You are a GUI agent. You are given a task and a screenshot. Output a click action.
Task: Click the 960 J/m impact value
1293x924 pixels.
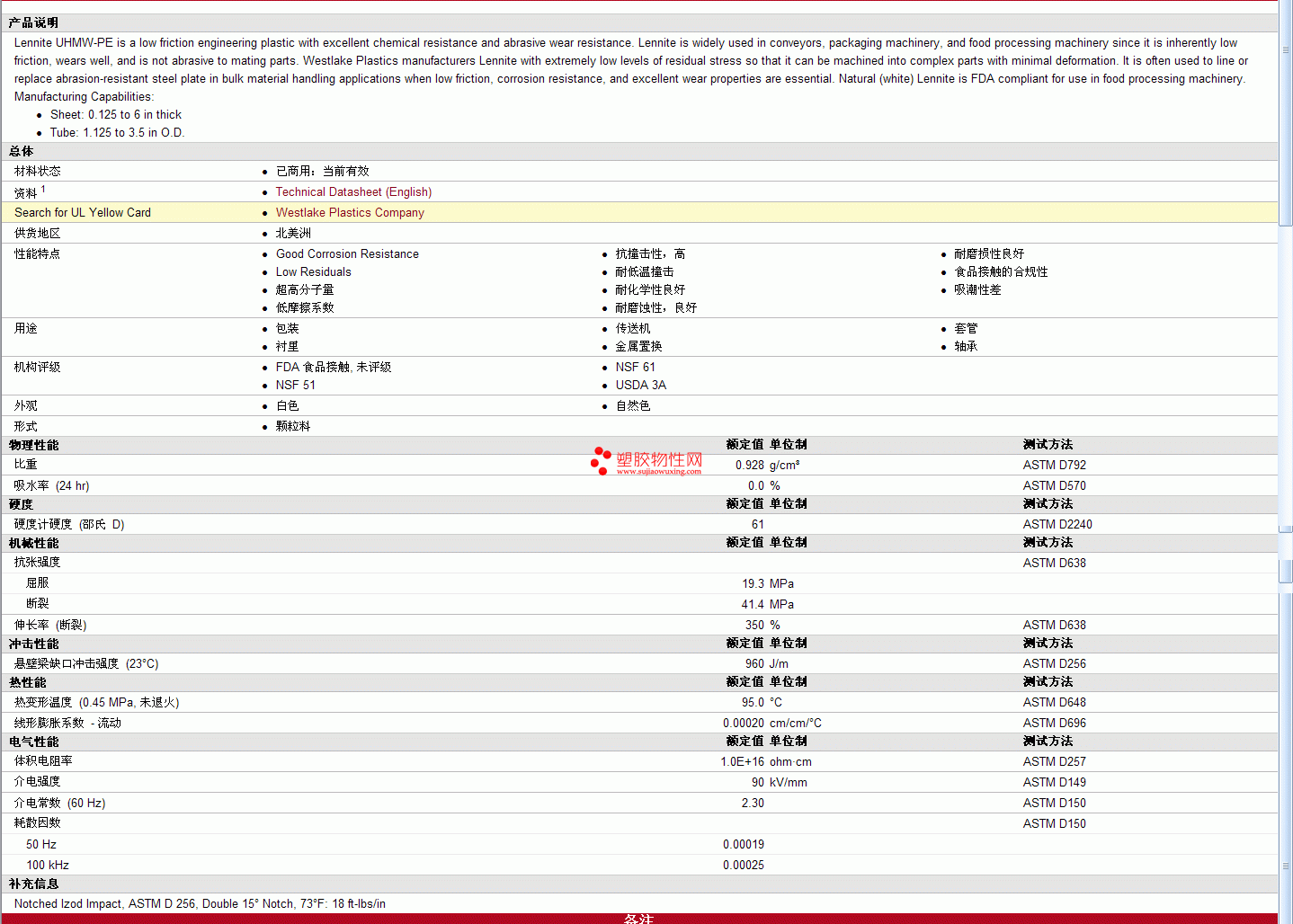(x=767, y=663)
